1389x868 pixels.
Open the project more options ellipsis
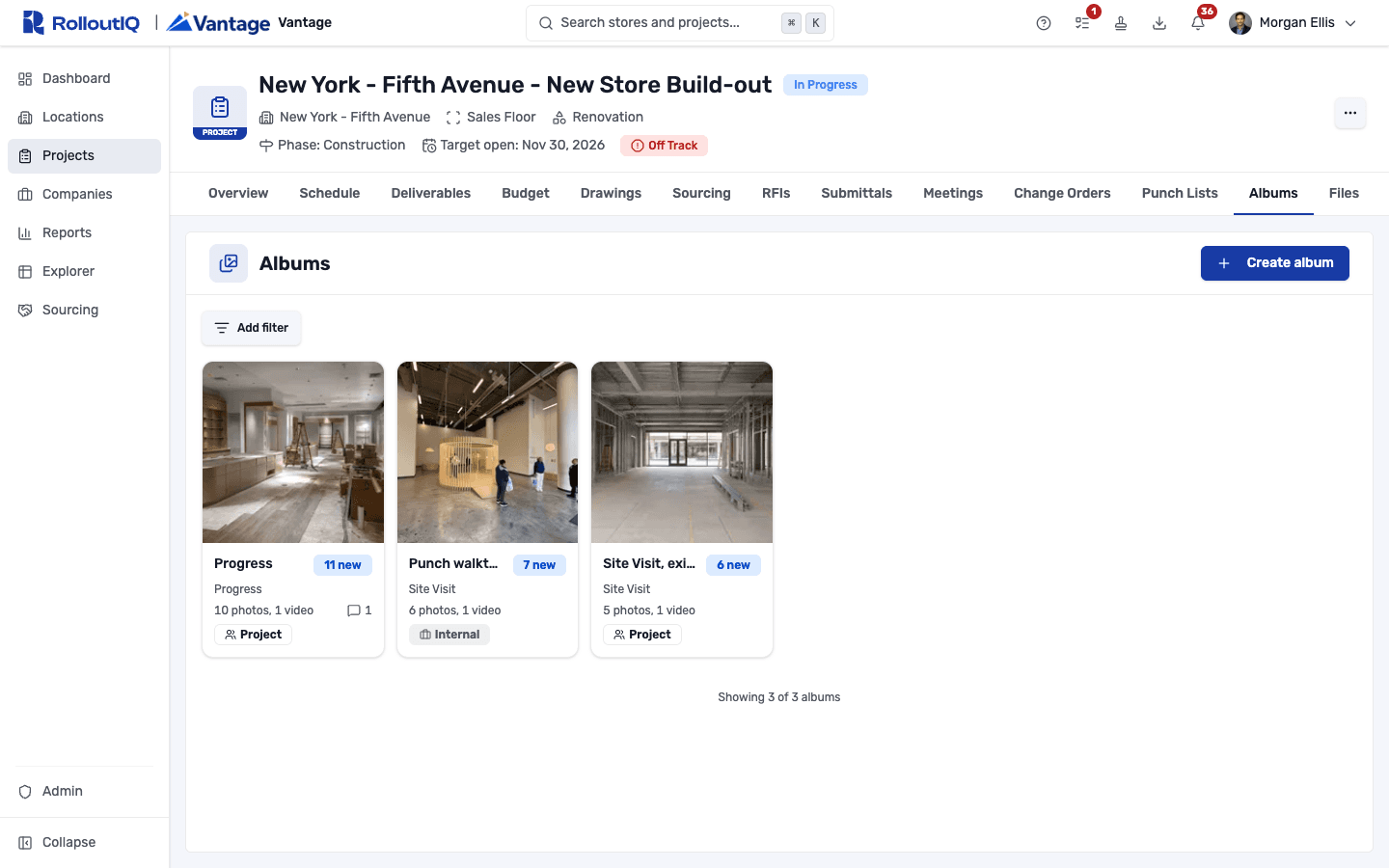tap(1349, 113)
